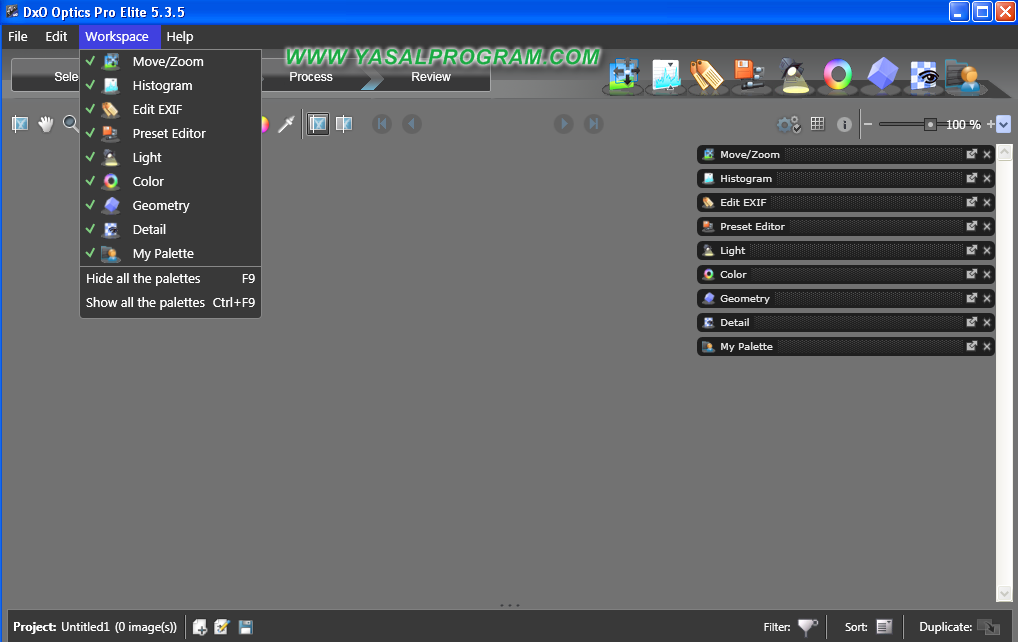
Task: Click the Geometry cube dock icon
Action: [882, 75]
